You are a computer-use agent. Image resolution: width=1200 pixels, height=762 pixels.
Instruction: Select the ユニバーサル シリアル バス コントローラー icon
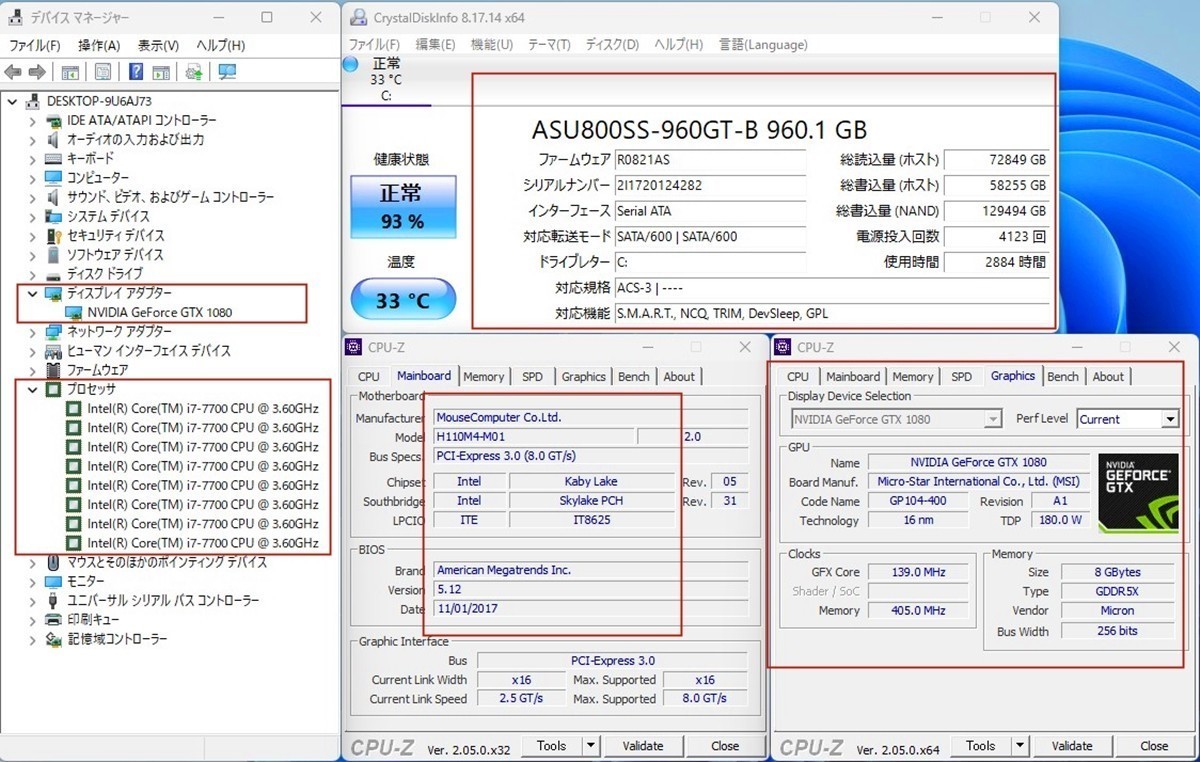point(54,600)
